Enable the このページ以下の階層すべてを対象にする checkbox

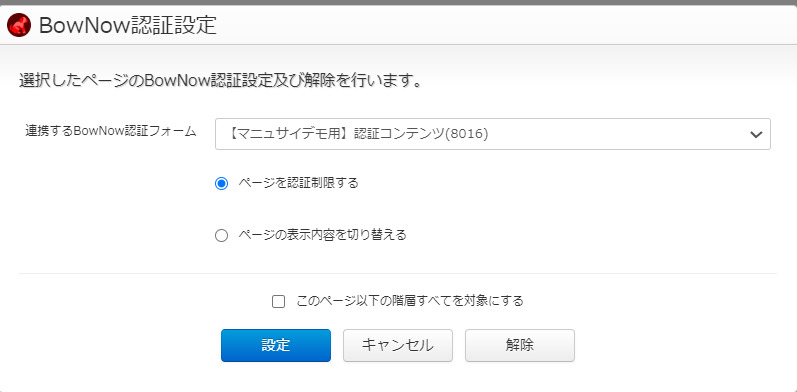279,301
